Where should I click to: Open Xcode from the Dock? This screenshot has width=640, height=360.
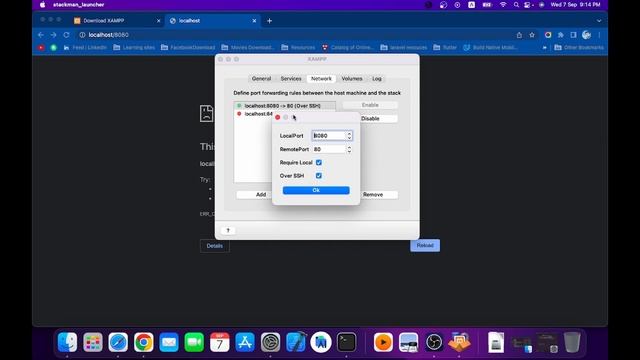(296, 342)
